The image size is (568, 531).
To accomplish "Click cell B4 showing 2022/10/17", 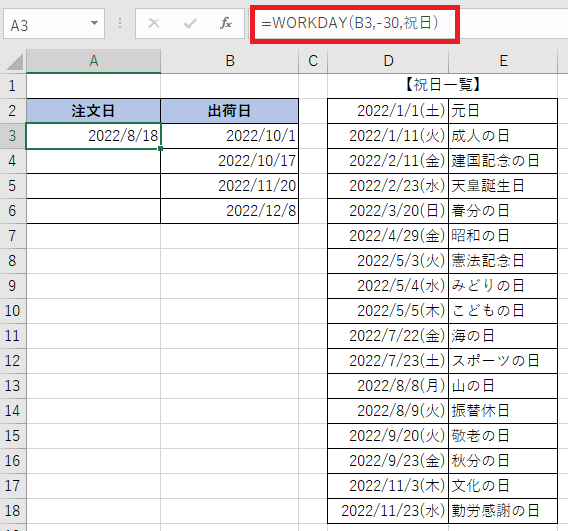I will [x=230, y=161].
